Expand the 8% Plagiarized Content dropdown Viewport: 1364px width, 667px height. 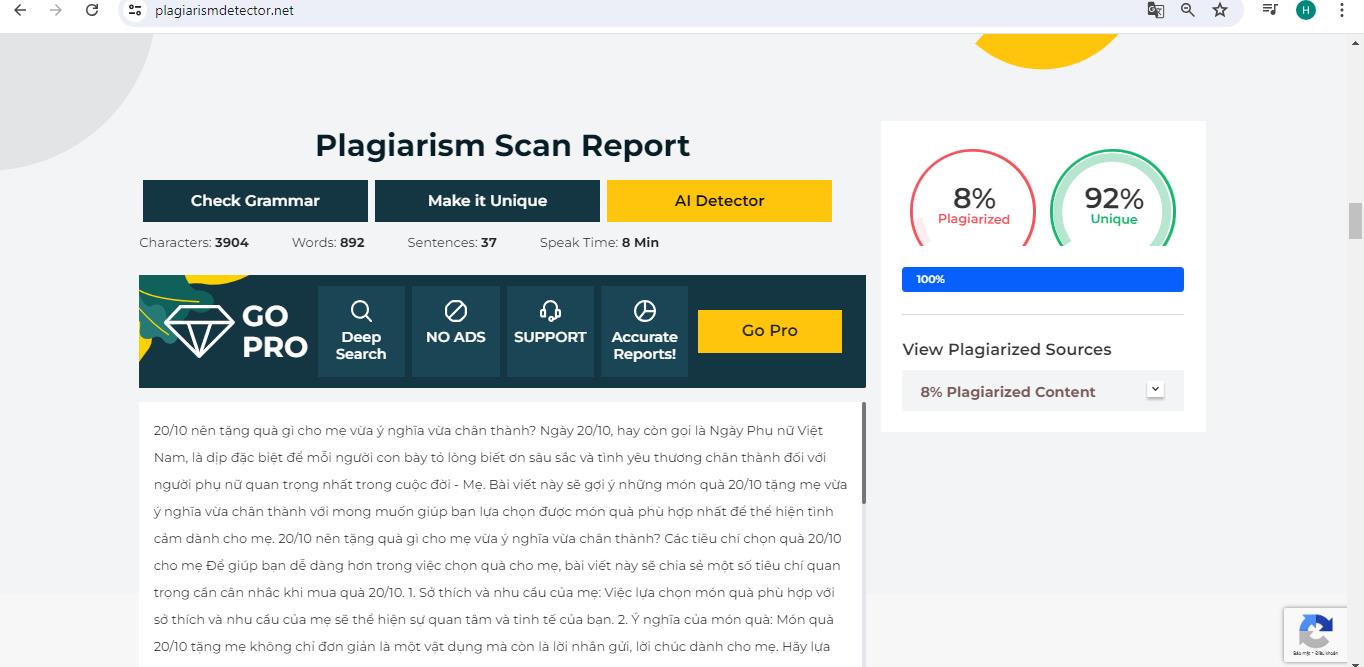[1155, 390]
